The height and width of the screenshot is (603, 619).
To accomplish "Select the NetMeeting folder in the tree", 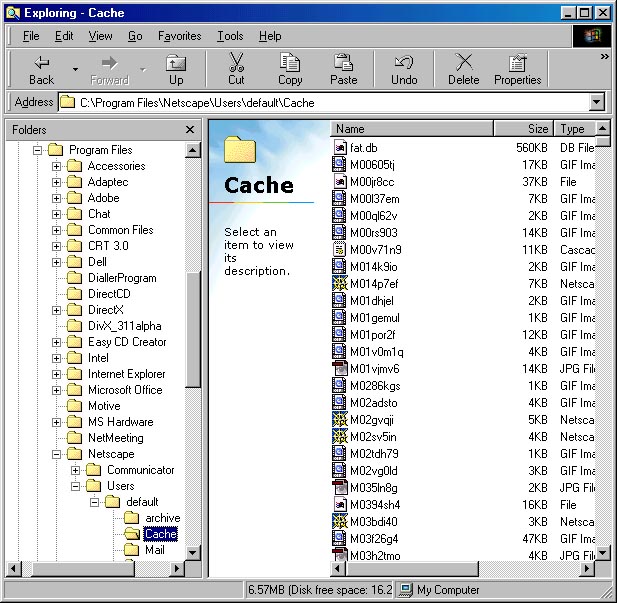I will [x=116, y=438].
